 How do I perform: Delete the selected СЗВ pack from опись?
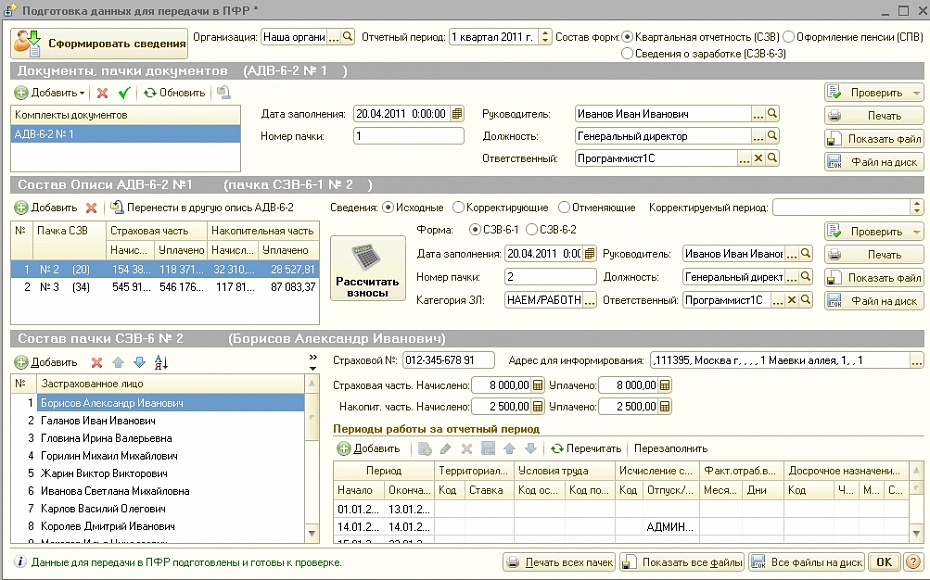91,208
